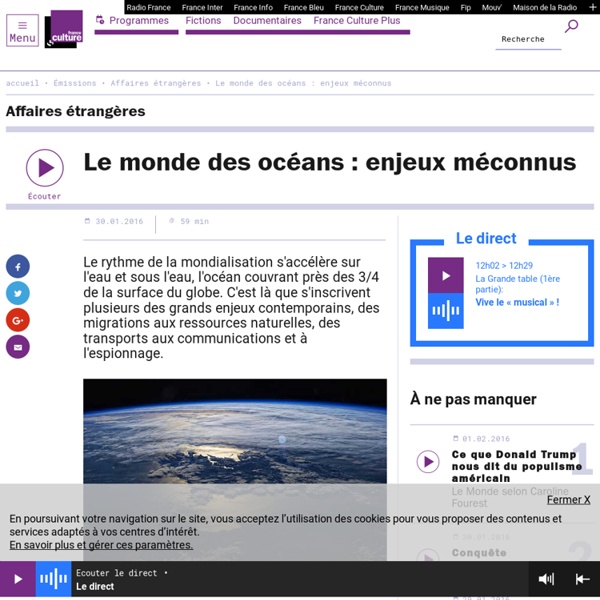This screenshot has height=600, width=600.
Task: Collapse the player bar with arrow icon
Action: (582, 579)
